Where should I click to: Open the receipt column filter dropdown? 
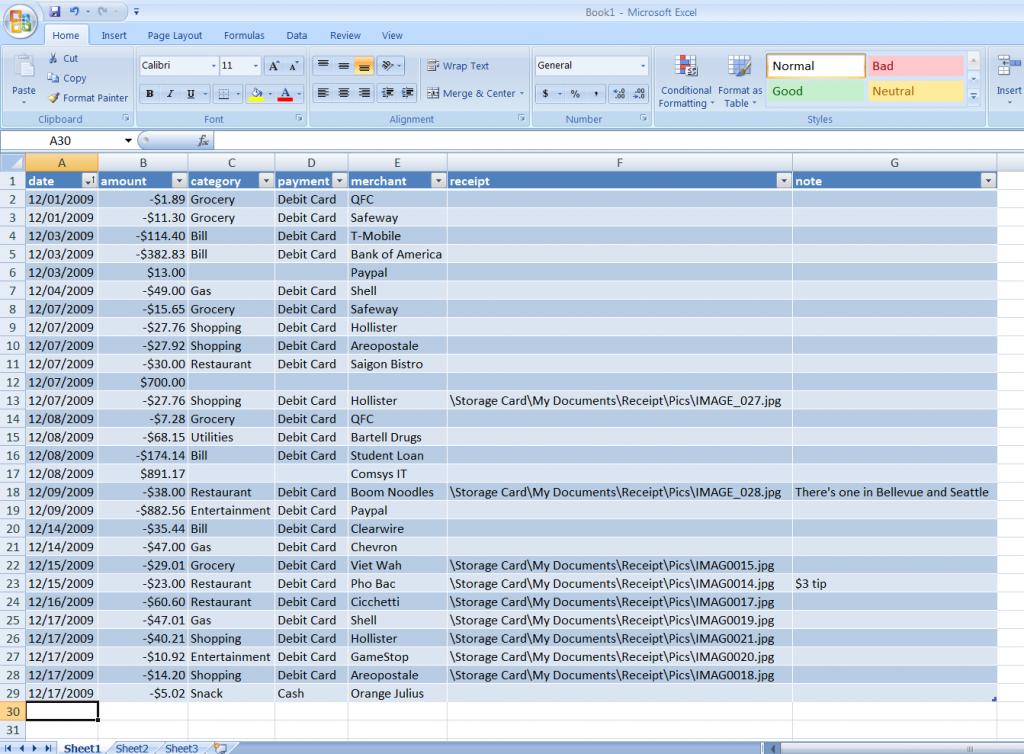[x=784, y=181]
